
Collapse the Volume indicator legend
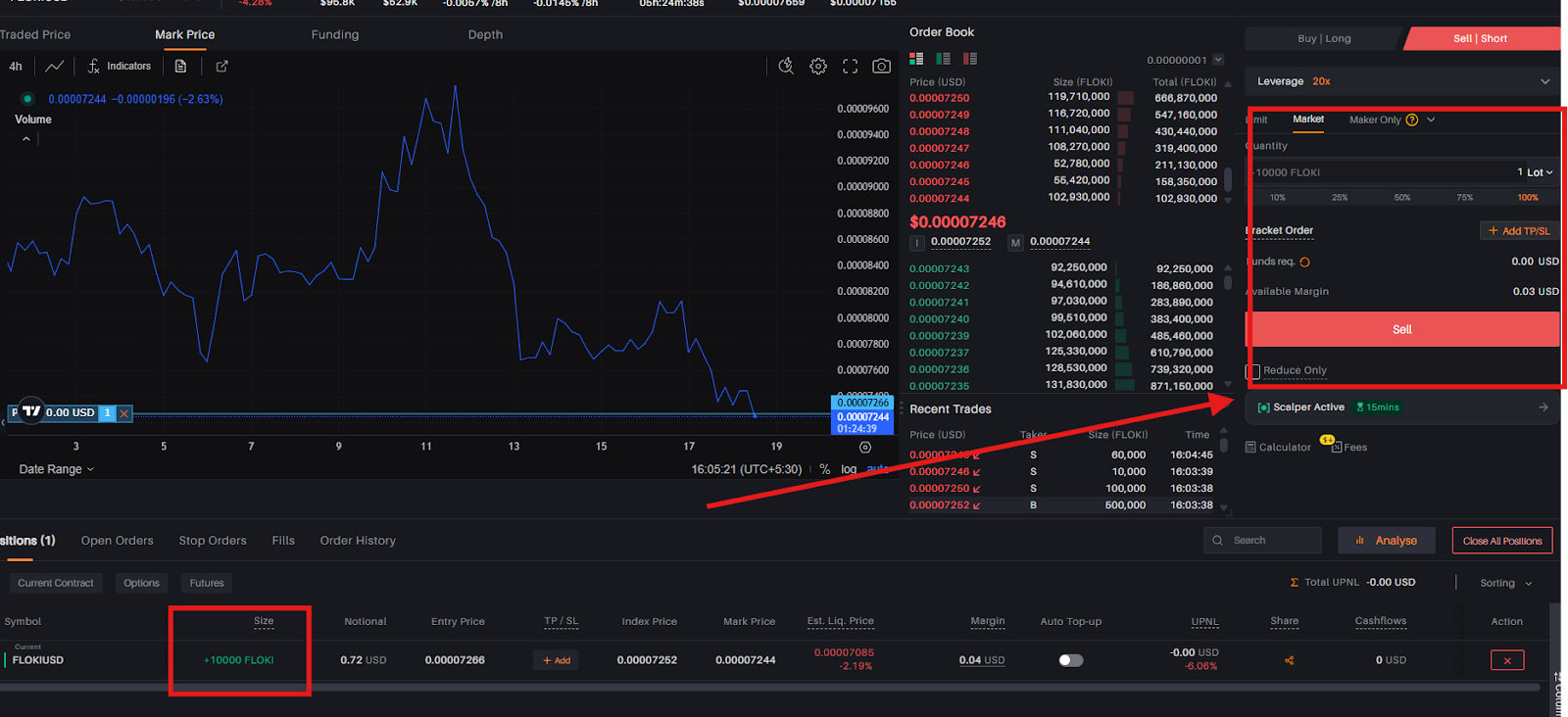26,139
